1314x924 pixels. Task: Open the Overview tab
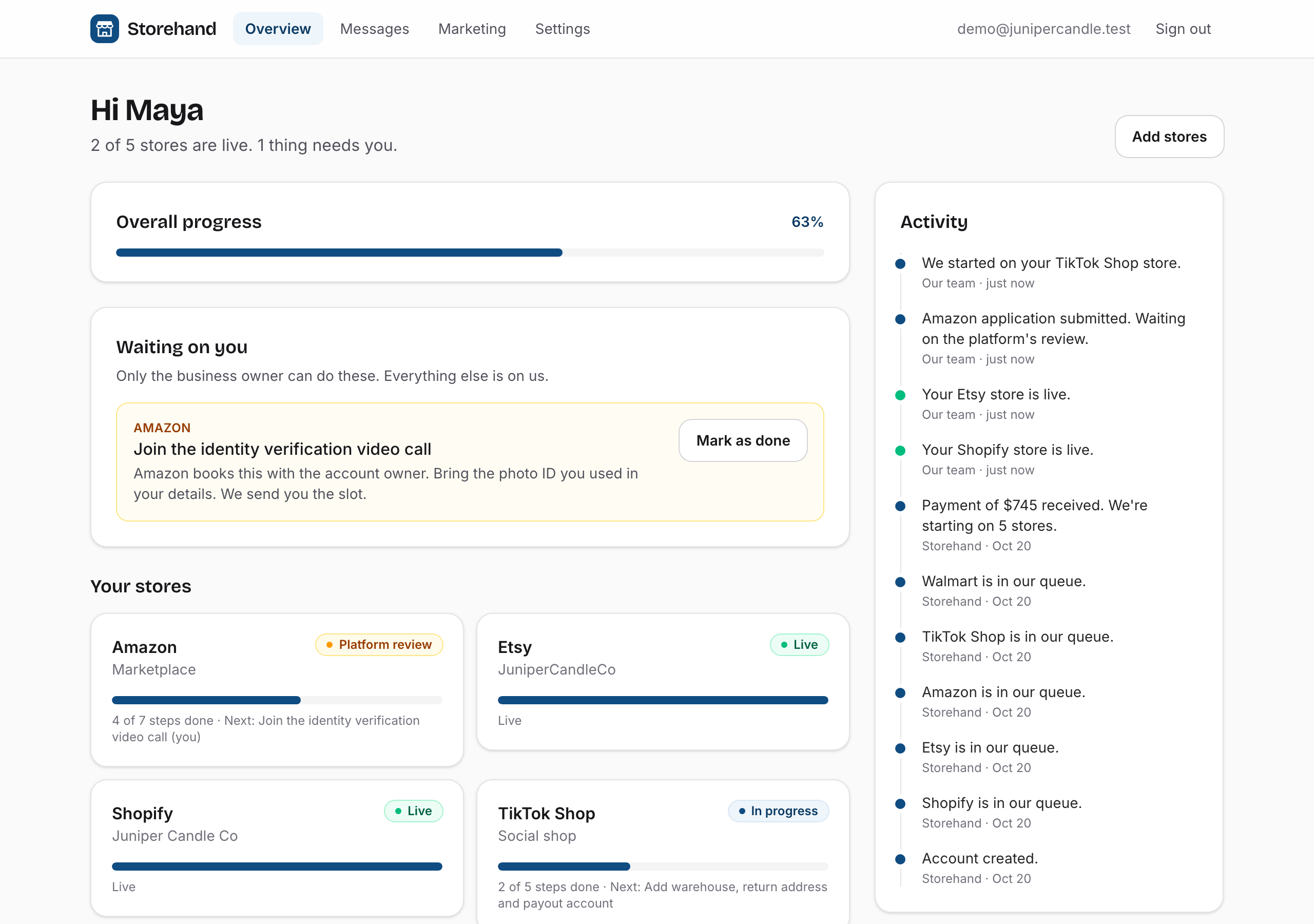[278, 29]
